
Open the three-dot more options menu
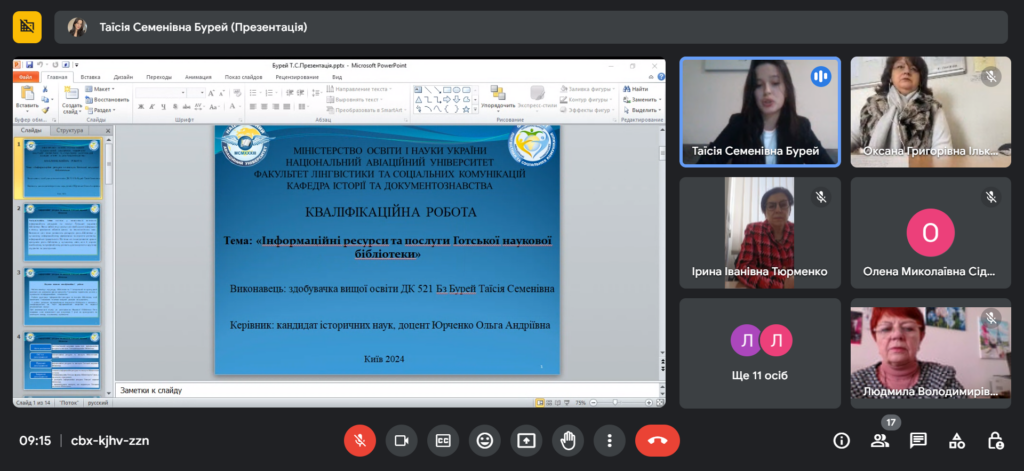[609, 440]
